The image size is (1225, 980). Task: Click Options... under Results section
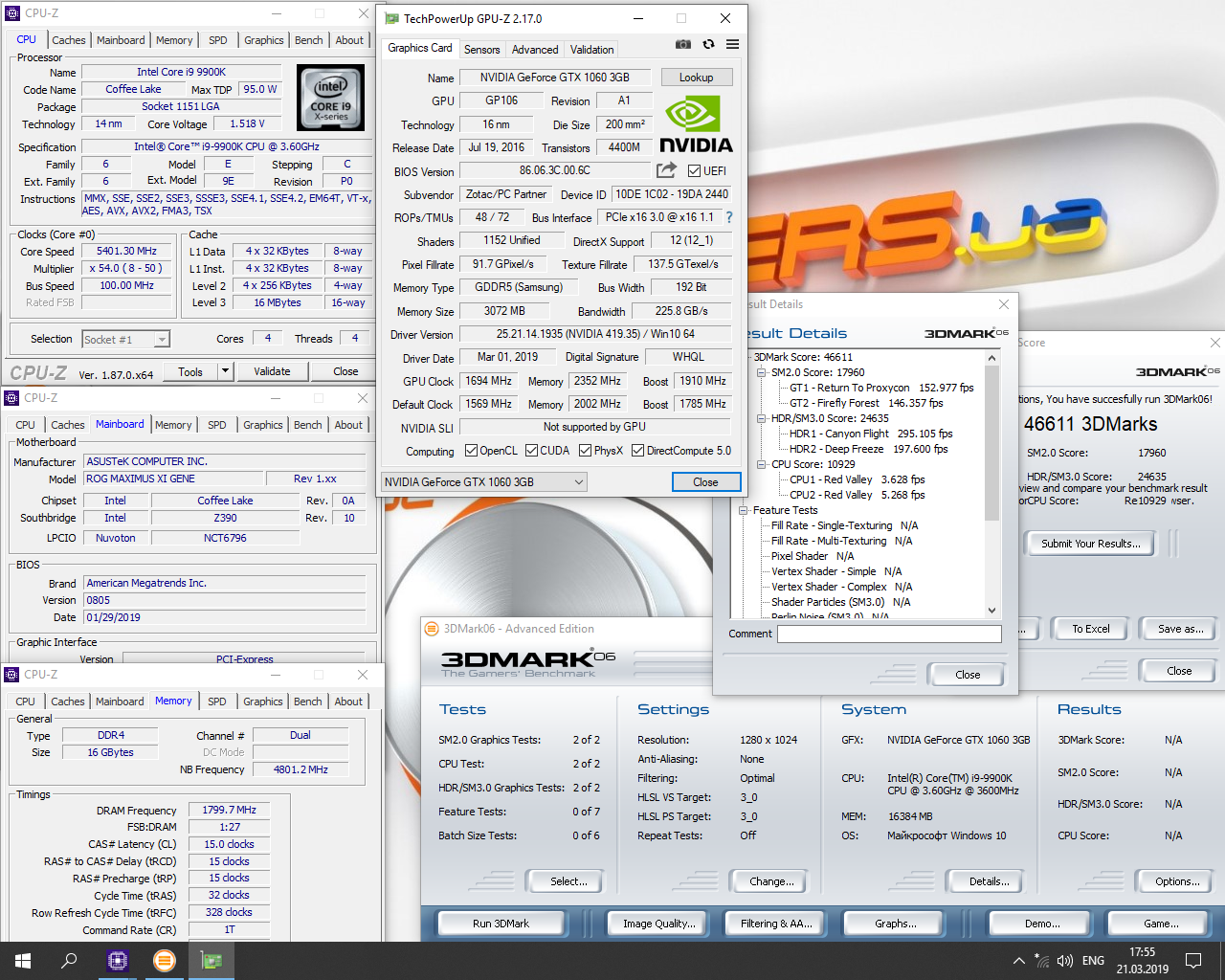[x=1177, y=881]
